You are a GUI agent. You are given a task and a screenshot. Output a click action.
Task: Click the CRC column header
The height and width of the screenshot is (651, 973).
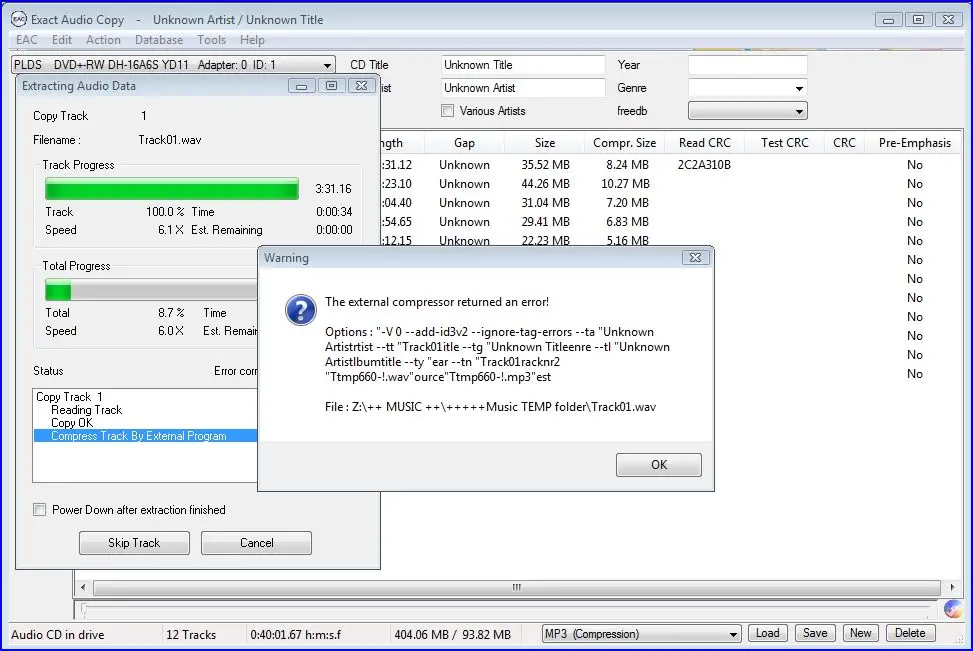pyautogui.click(x=844, y=143)
